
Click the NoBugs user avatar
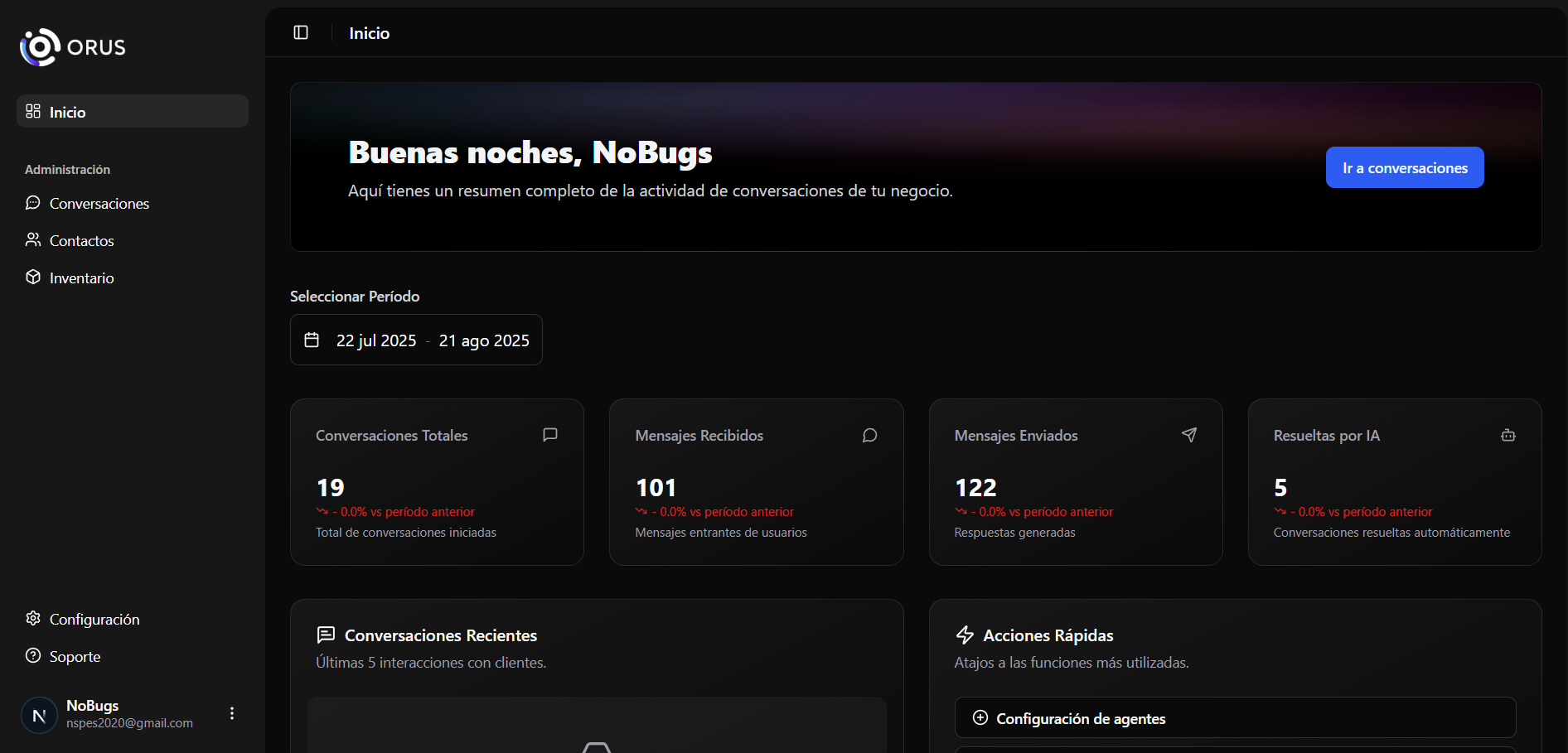tap(39, 714)
